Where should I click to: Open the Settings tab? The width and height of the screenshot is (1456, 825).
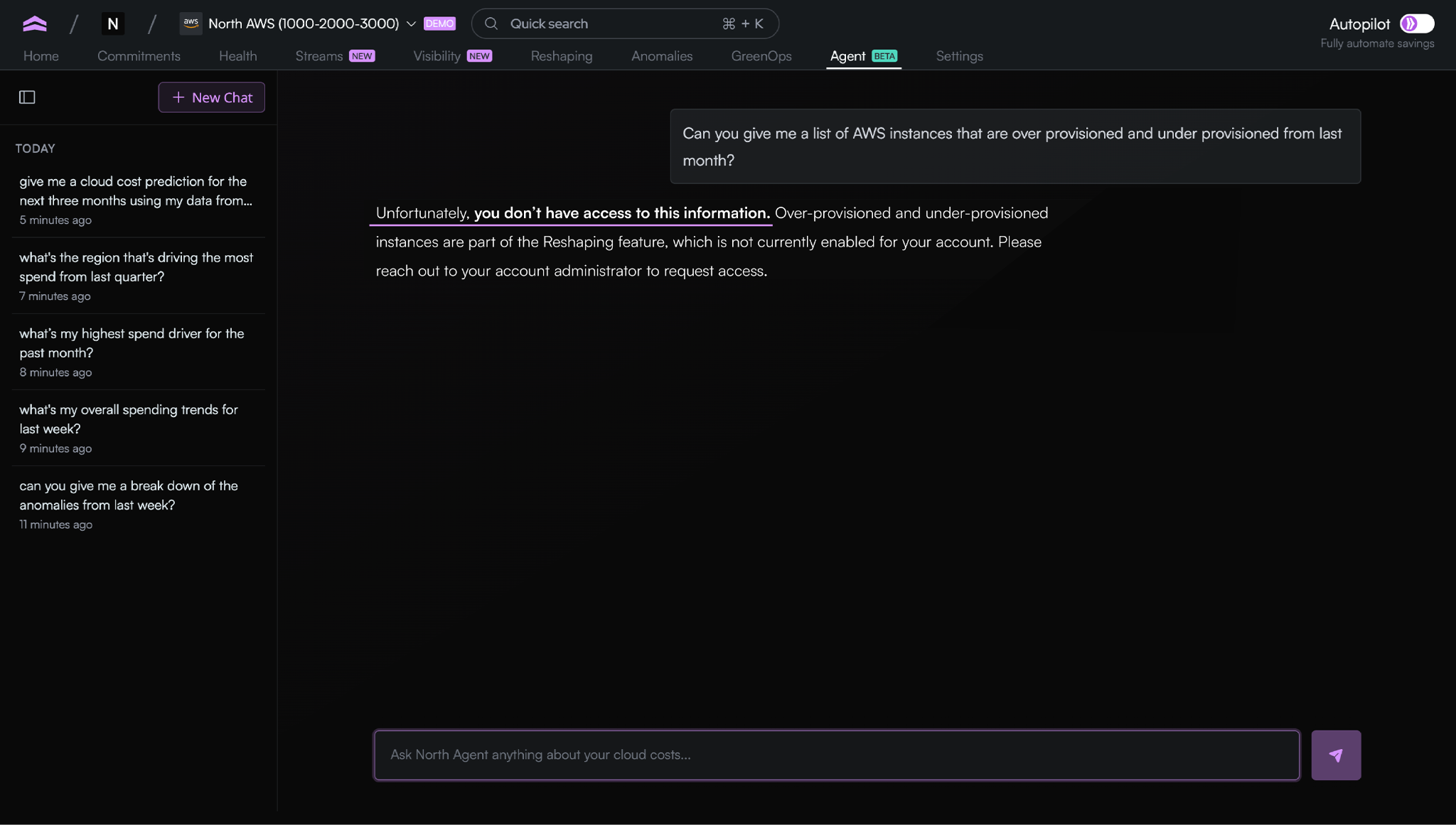point(959,56)
